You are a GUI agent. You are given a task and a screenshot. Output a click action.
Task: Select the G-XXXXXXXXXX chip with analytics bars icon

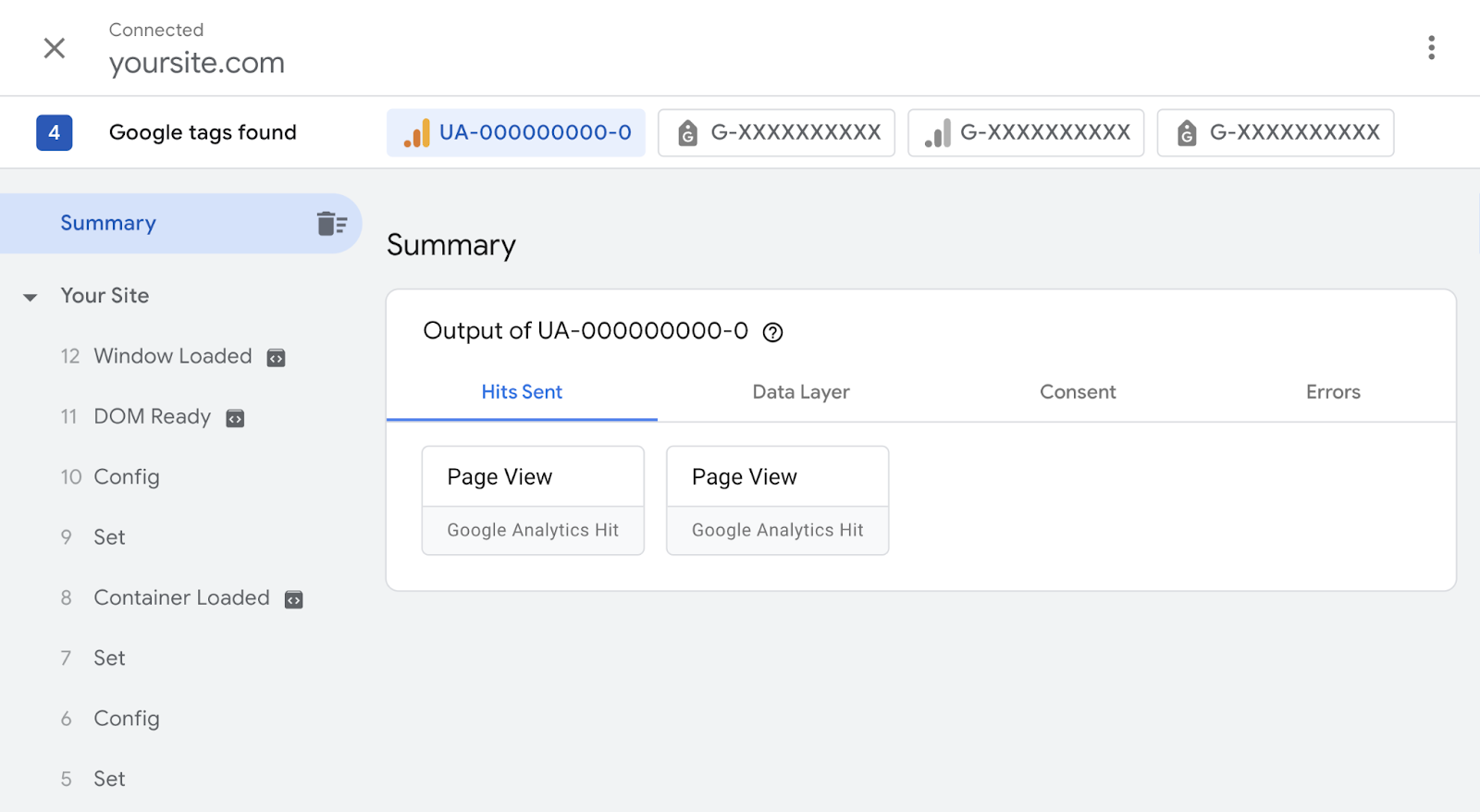[x=1026, y=133]
